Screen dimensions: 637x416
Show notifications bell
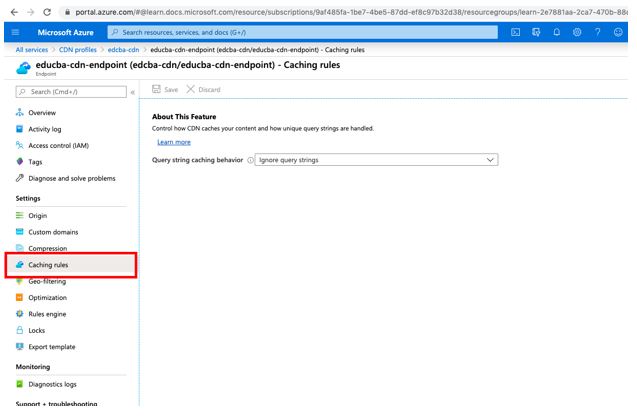click(x=557, y=32)
